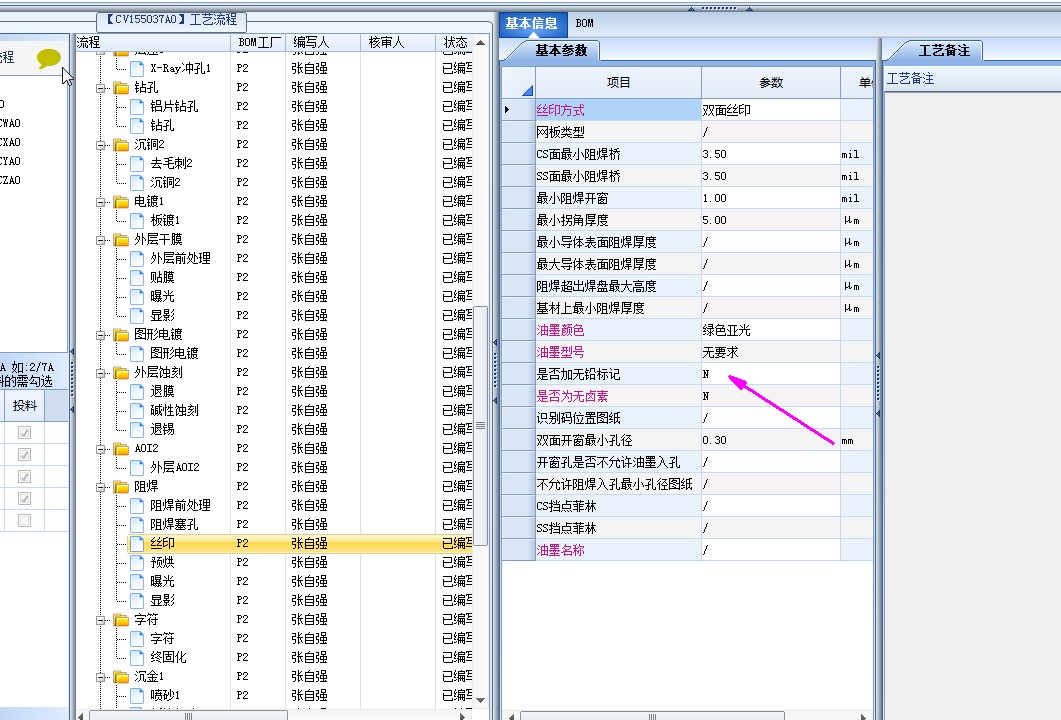
Task: Click the document icon of 喷砂1
Action: click(x=137, y=695)
